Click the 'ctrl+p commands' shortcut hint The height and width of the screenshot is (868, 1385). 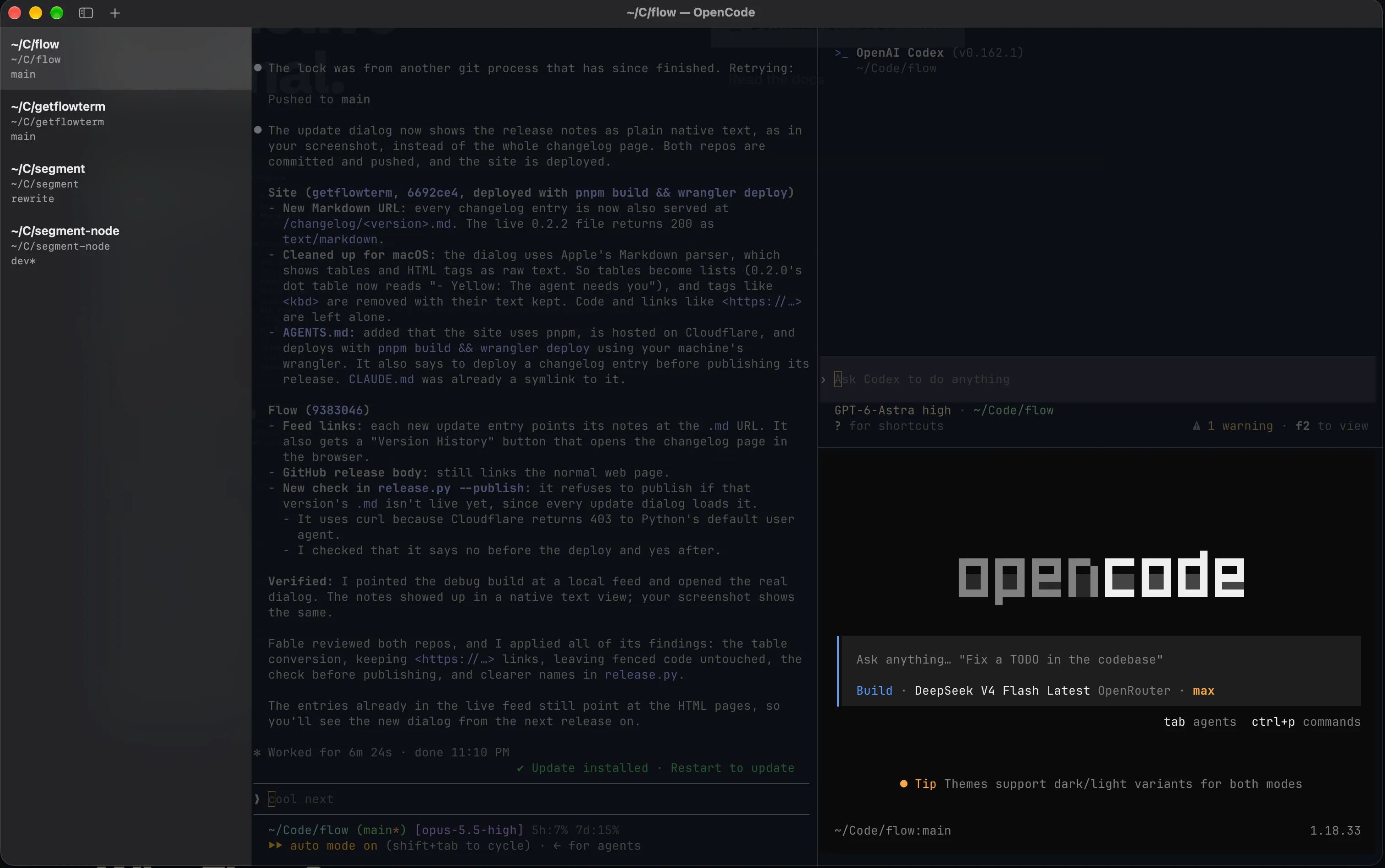[1306, 722]
